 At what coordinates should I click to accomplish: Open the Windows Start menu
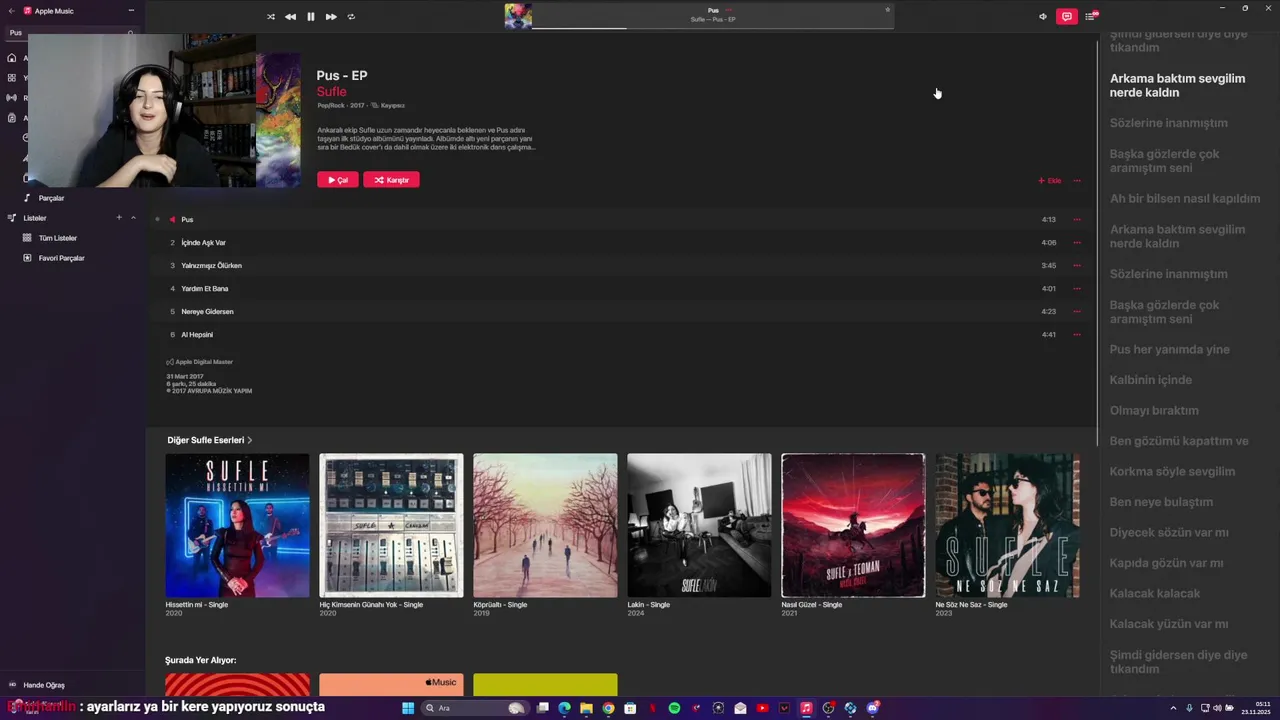[x=408, y=708]
